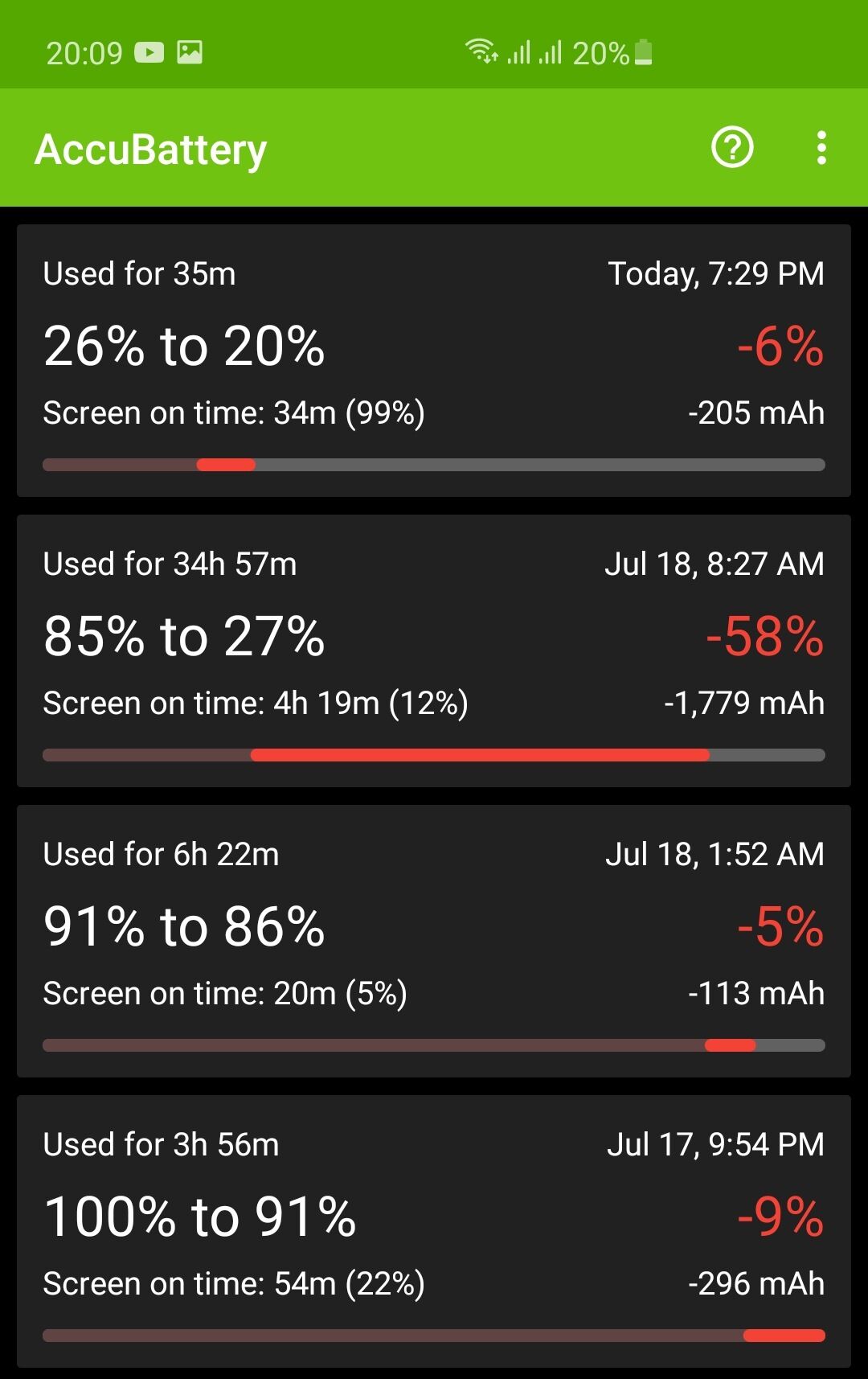This screenshot has height=1379, width=868.
Task: Open the three-dot overflow menu
Action: click(x=821, y=148)
